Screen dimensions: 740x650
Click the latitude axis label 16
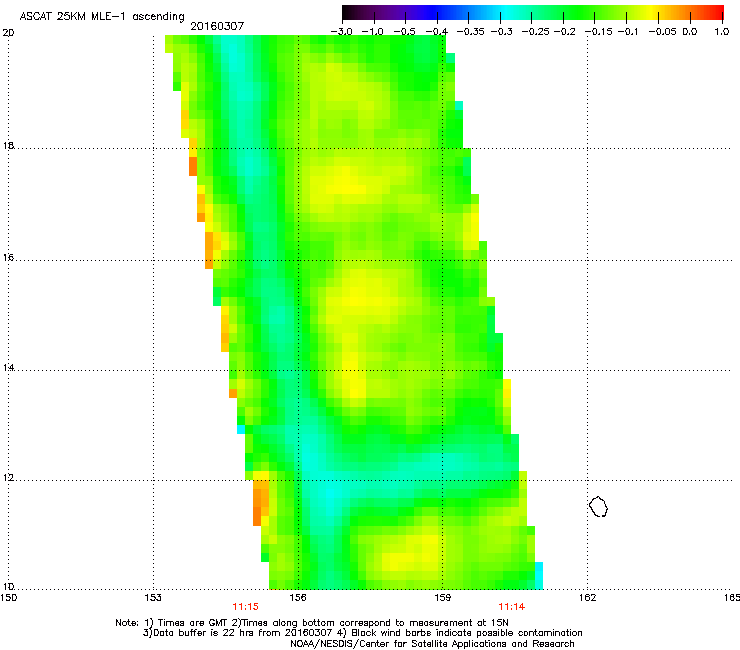(x=8, y=258)
